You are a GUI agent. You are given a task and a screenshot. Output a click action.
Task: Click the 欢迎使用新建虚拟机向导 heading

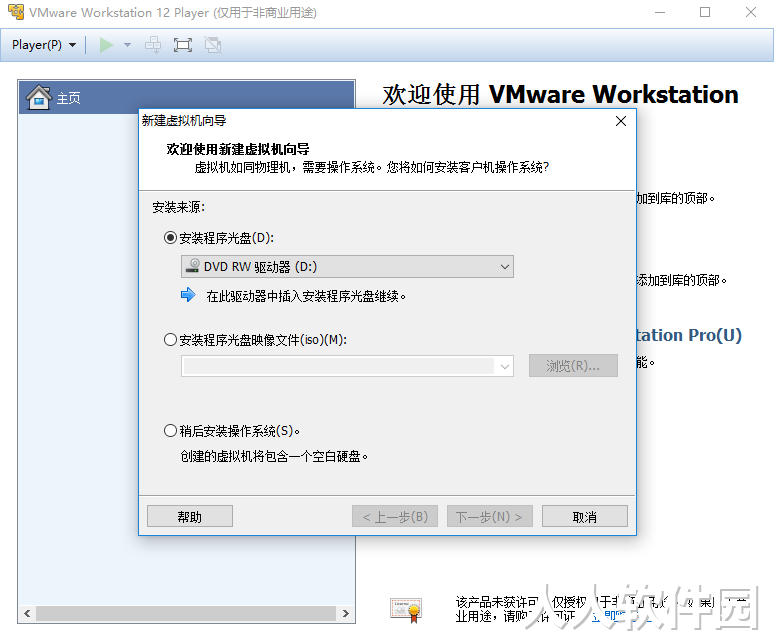point(238,149)
